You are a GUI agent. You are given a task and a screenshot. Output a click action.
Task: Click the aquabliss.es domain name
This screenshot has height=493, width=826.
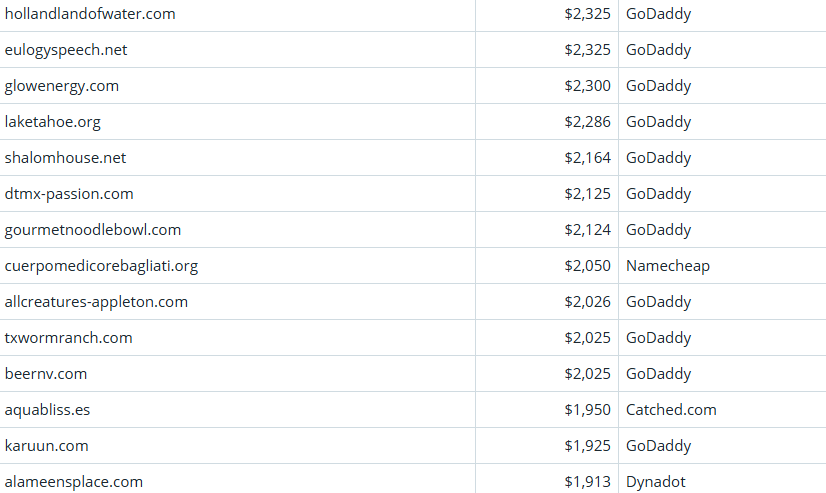tap(48, 410)
